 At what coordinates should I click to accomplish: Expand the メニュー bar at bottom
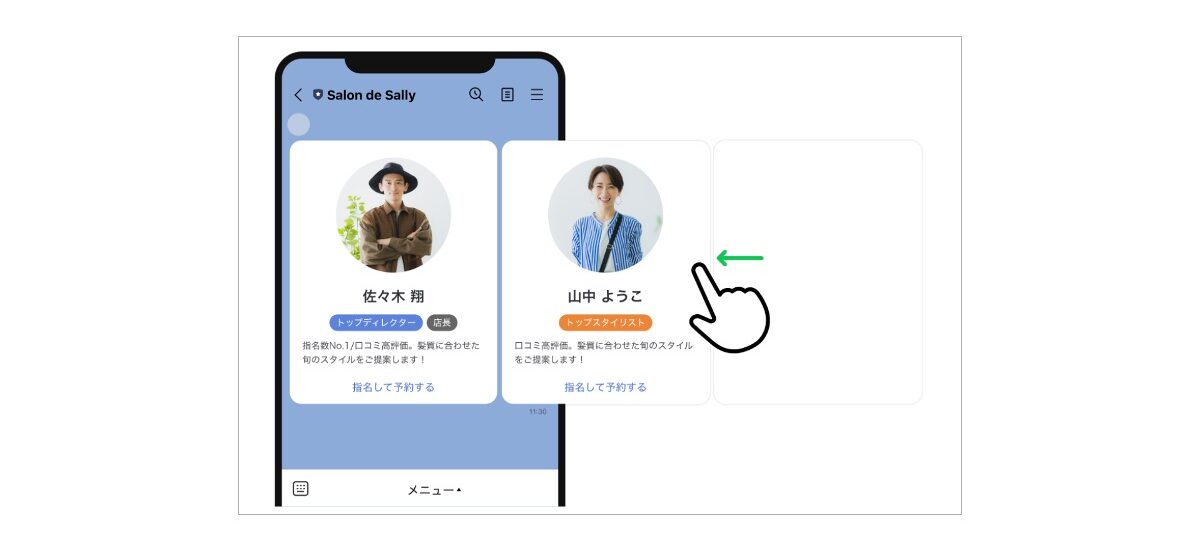[434, 490]
